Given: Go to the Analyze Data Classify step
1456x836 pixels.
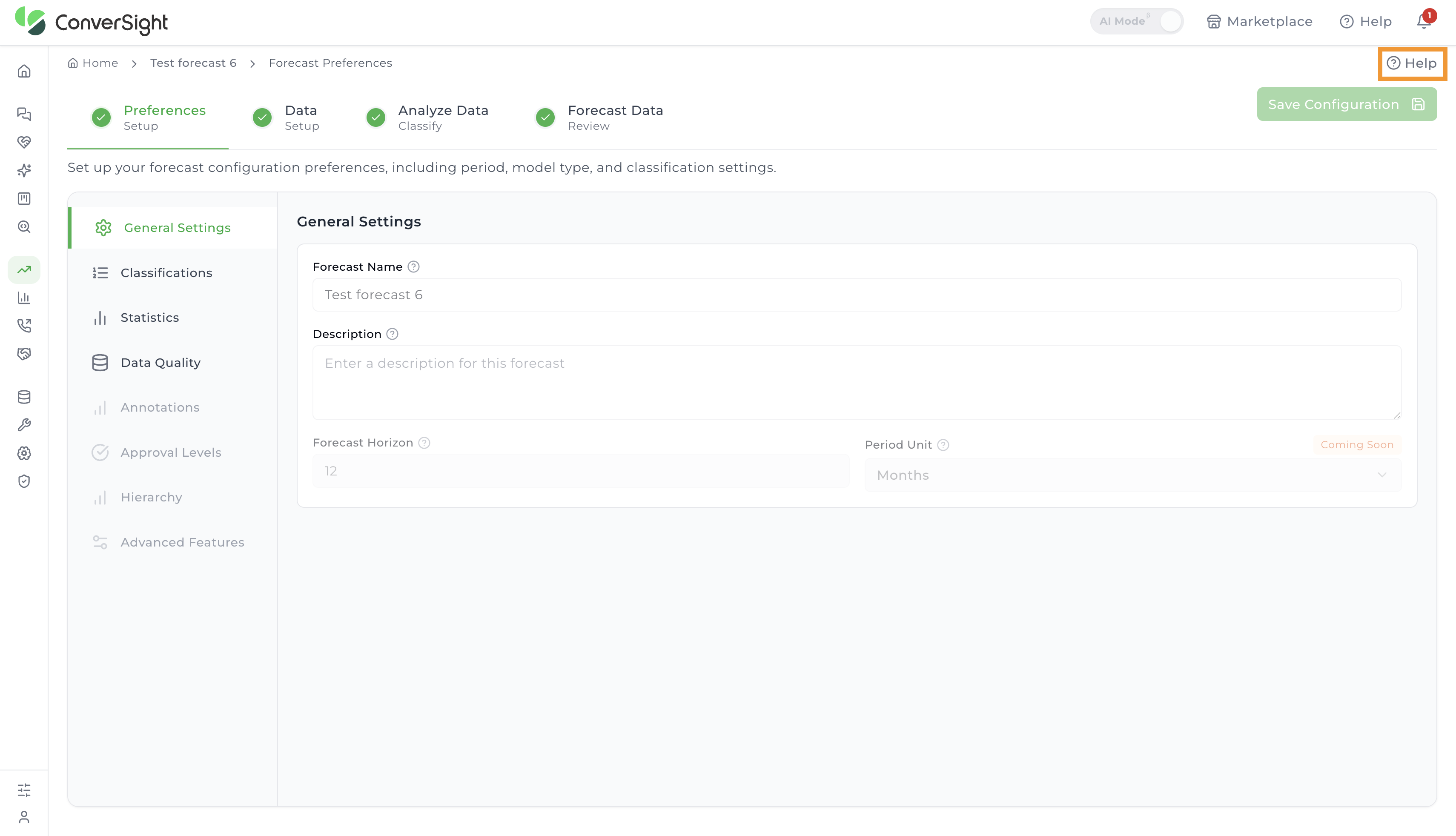Looking at the screenshot, I should coord(427,117).
